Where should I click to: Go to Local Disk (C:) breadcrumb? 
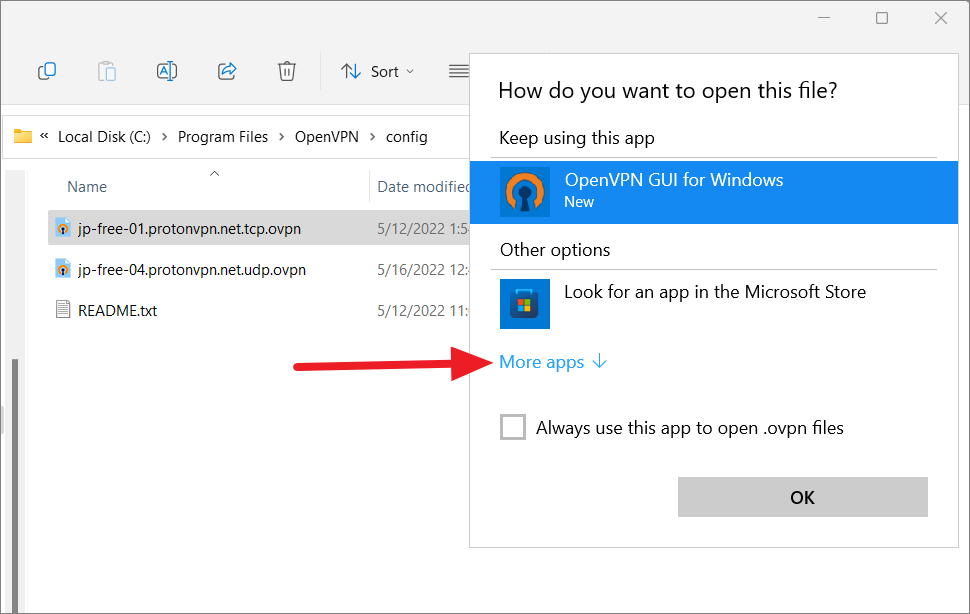(104, 137)
